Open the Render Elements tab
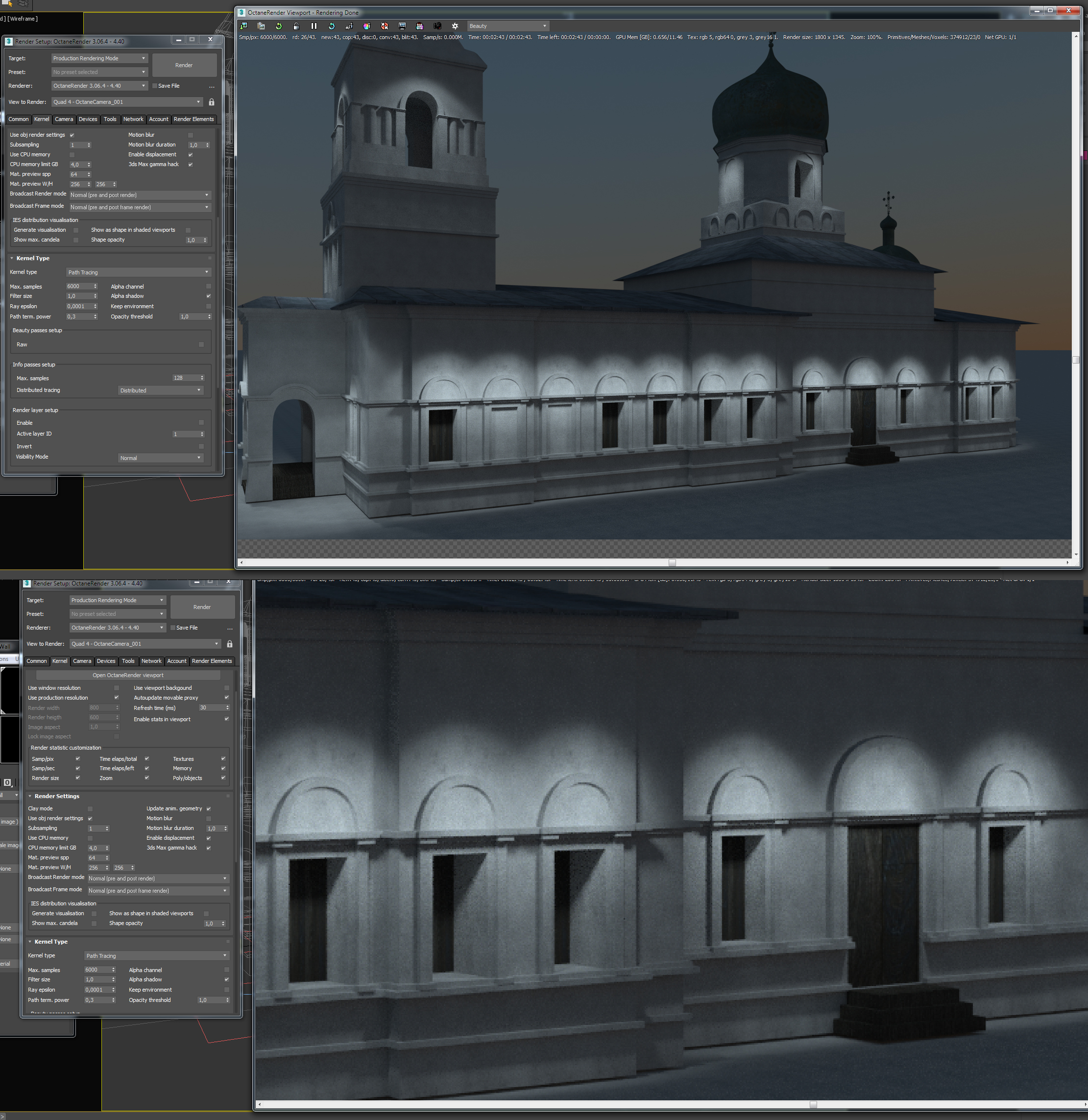This screenshot has height=1120, width=1088. pos(193,120)
